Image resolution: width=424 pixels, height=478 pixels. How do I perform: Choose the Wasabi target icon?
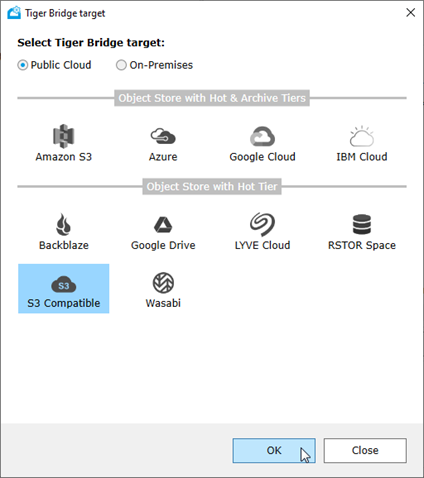pos(163,283)
